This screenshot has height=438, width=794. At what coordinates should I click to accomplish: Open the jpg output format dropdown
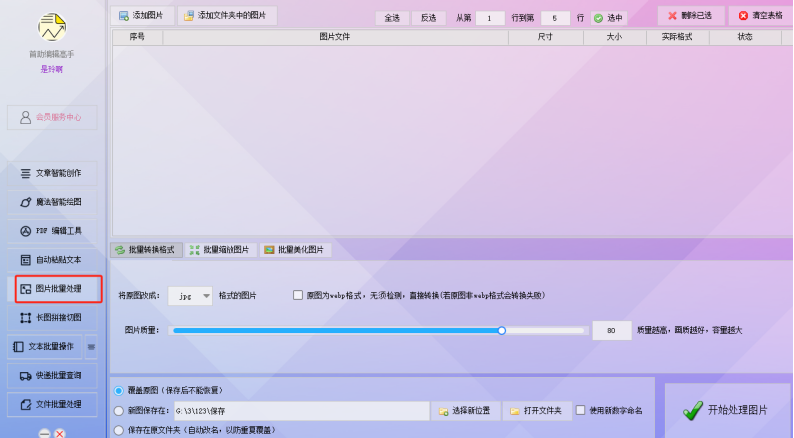point(190,296)
